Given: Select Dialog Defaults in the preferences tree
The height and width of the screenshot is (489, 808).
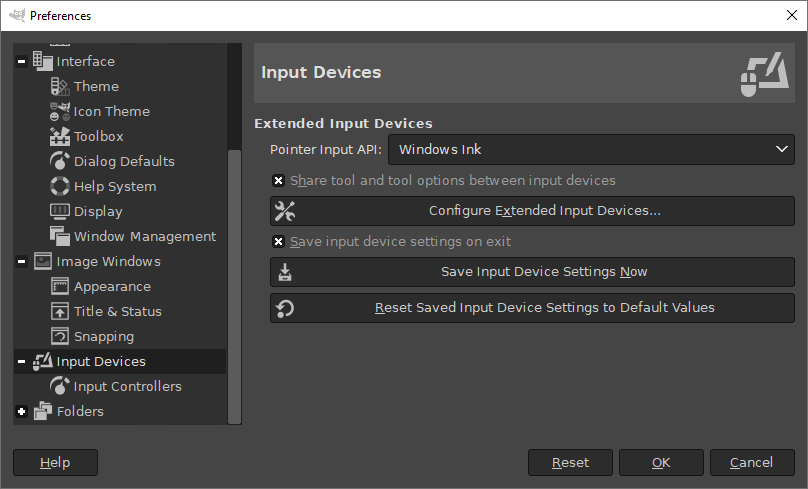Looking at the screenshot, I should point(124,162).
